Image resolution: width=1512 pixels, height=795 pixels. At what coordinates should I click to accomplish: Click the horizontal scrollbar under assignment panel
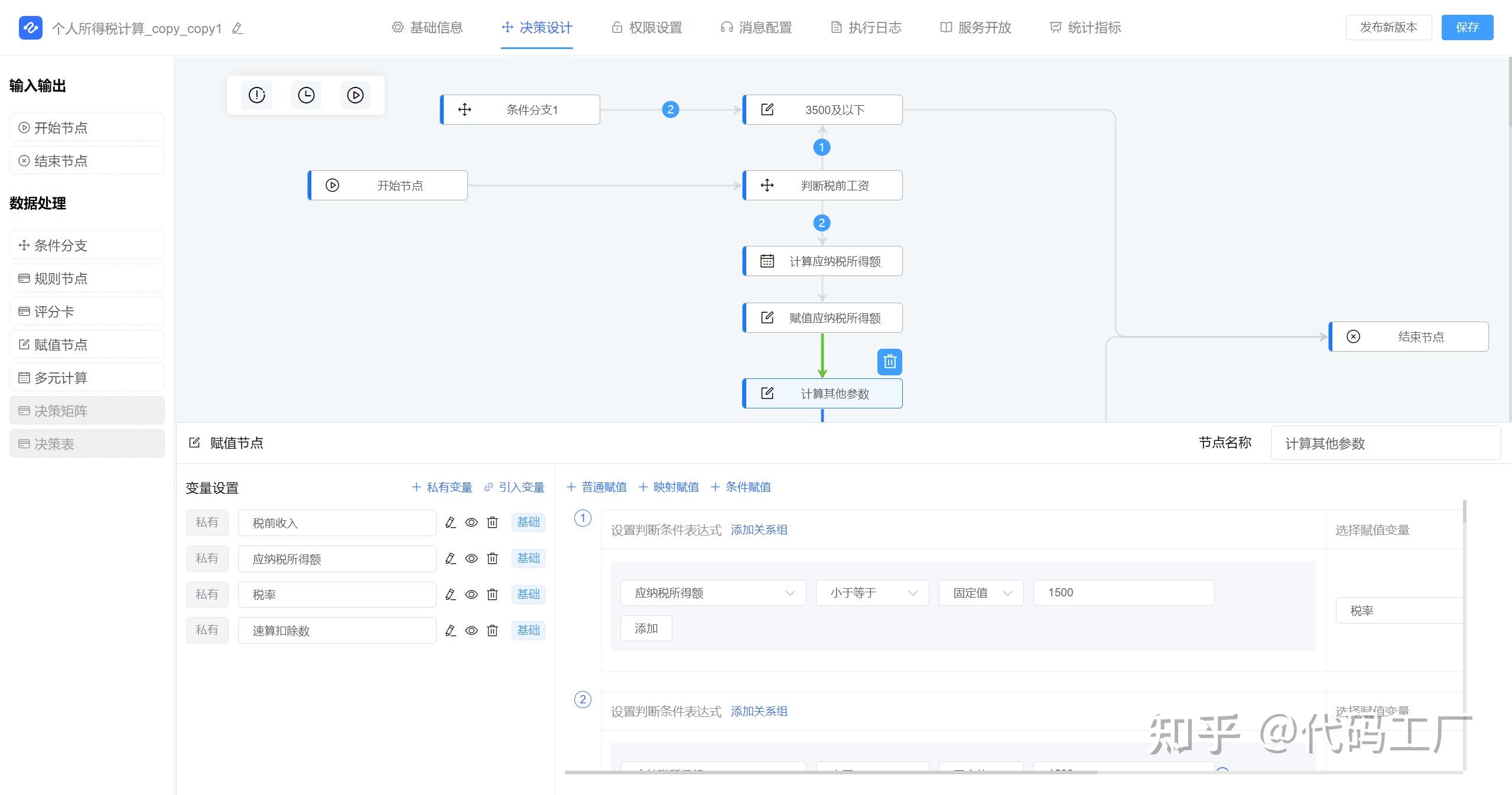click(830, 772)
